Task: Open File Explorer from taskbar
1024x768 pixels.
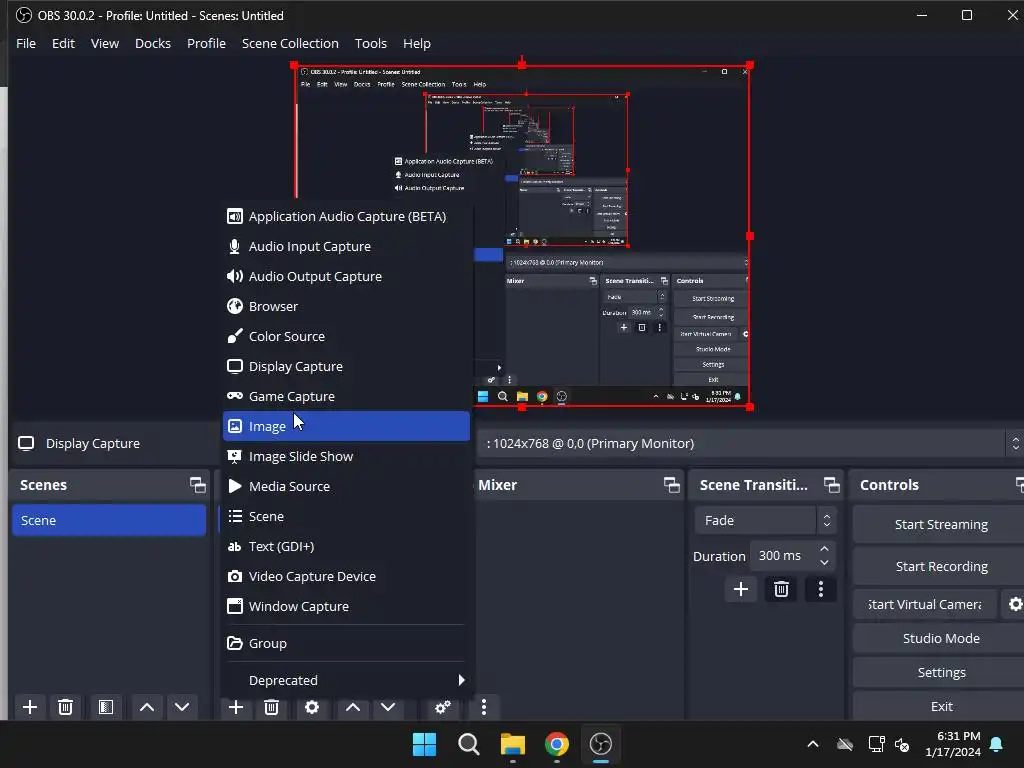Action: click(x=513, y=744)
